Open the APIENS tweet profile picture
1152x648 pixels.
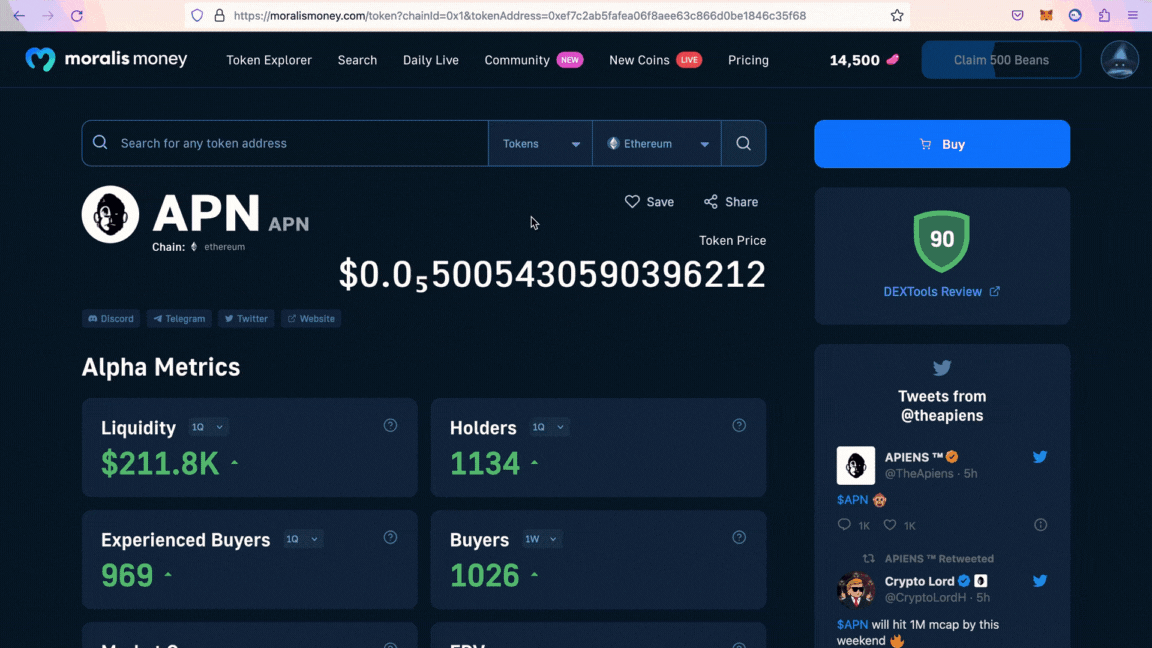click(856, 465)
